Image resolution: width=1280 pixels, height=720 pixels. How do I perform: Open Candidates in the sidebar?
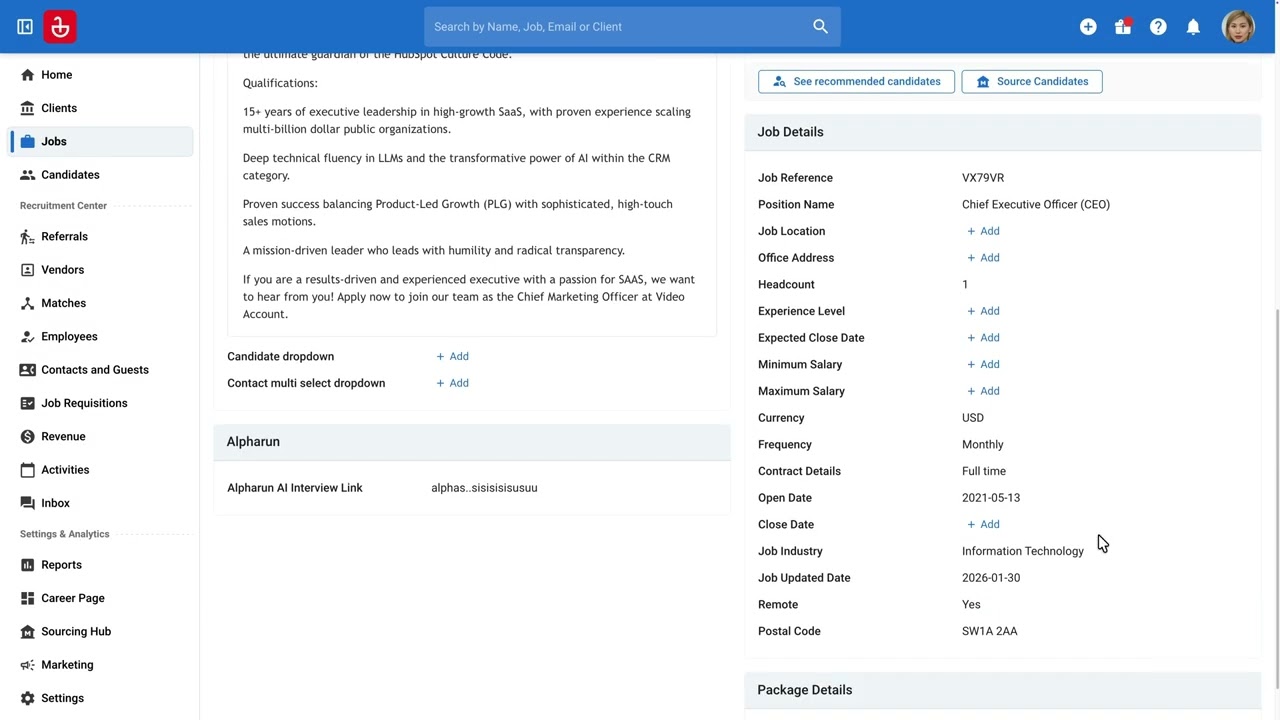100,175
